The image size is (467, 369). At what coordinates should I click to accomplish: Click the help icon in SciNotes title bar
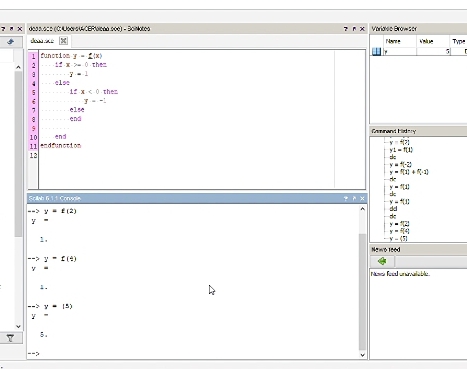(346, 29)
